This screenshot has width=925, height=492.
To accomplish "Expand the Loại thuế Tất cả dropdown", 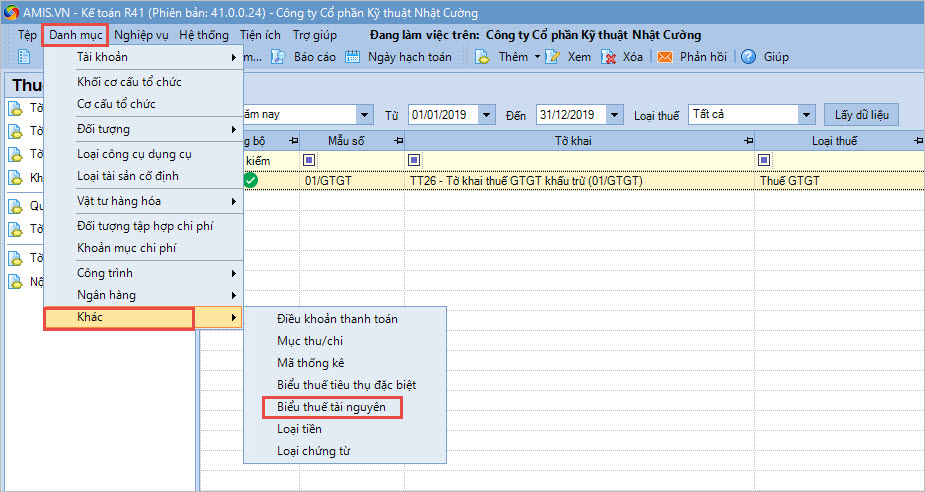I will (804, 115).
